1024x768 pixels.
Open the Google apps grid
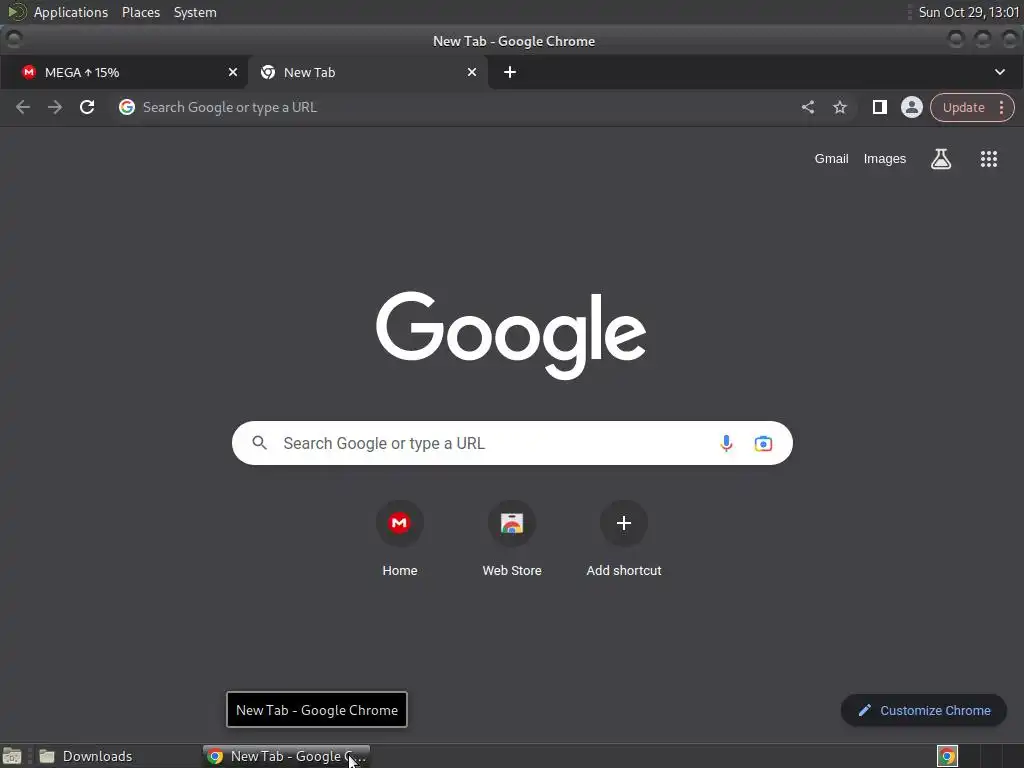[x=989, y=159]
